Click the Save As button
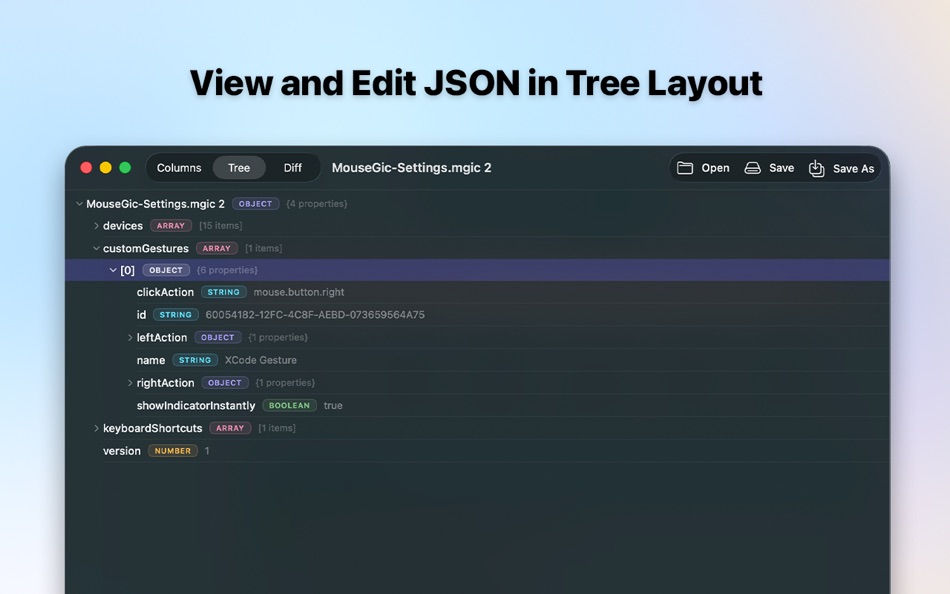 (x=852, y=168)
